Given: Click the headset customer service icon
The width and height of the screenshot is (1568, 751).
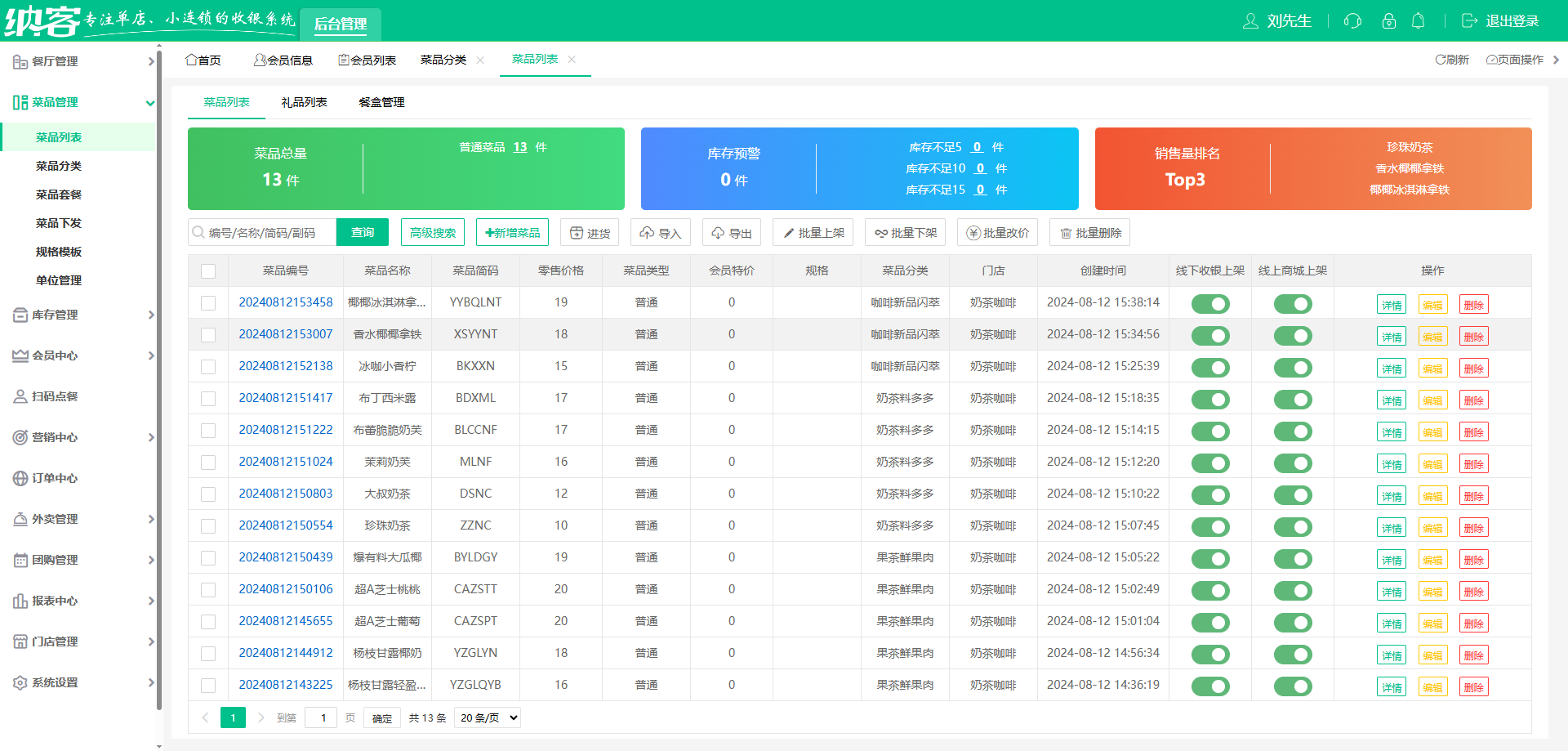Looking at the screenshot, I should click(1352, 20).
